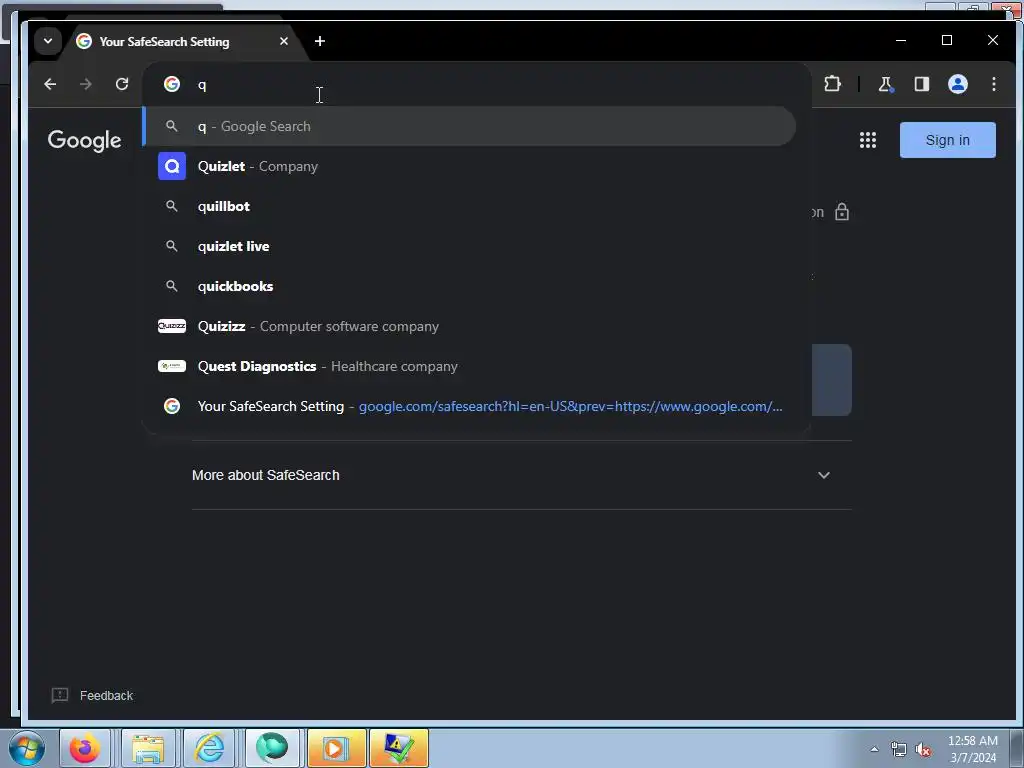Viewport: 1024px width, 768px height.
Task: Open the checkmark warning taskbar app
Action: (x=399, y=748)
